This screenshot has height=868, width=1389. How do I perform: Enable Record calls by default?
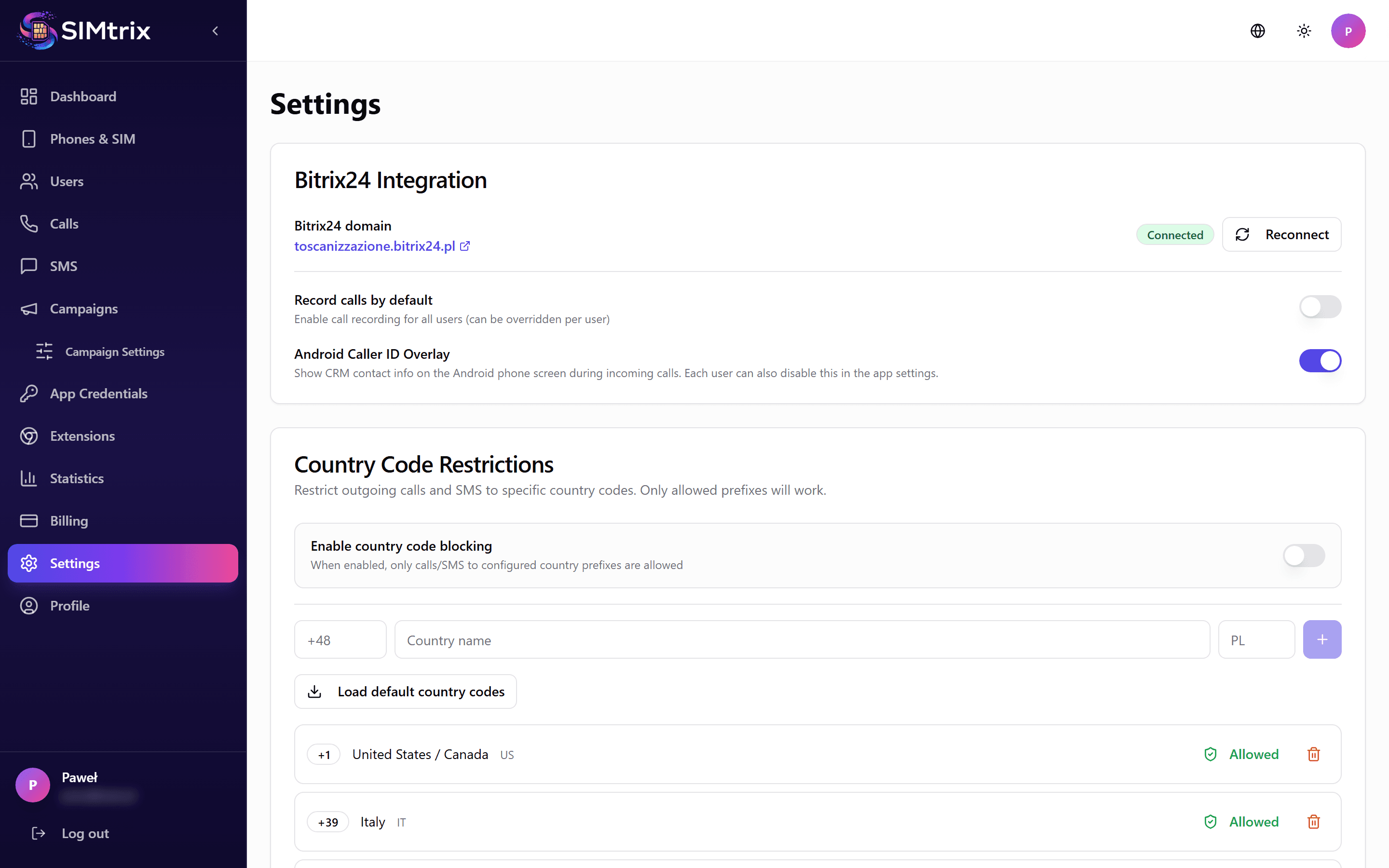click(1320, 307)
